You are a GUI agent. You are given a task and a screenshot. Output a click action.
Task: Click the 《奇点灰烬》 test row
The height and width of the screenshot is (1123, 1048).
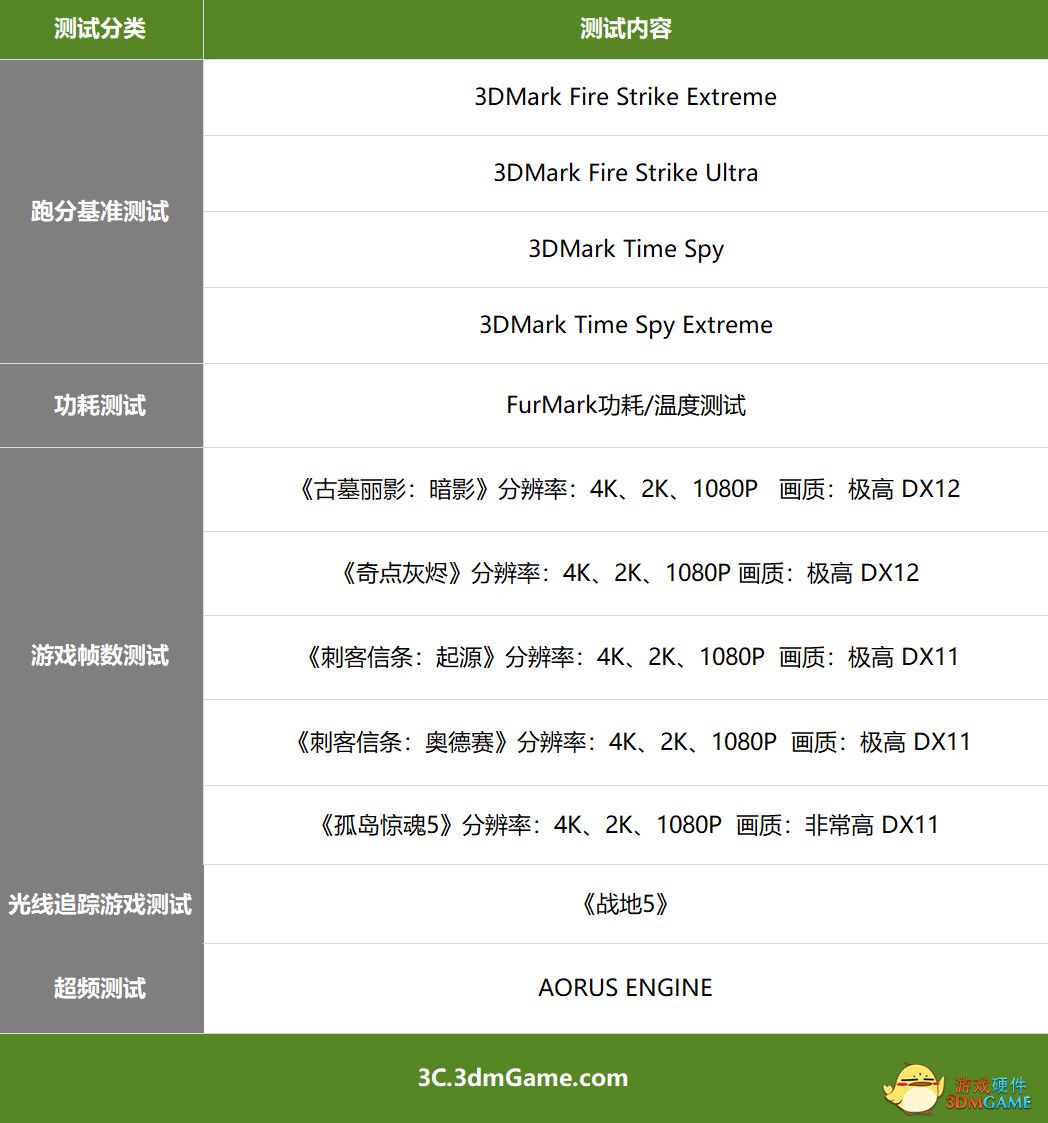(x=625, y=573)
